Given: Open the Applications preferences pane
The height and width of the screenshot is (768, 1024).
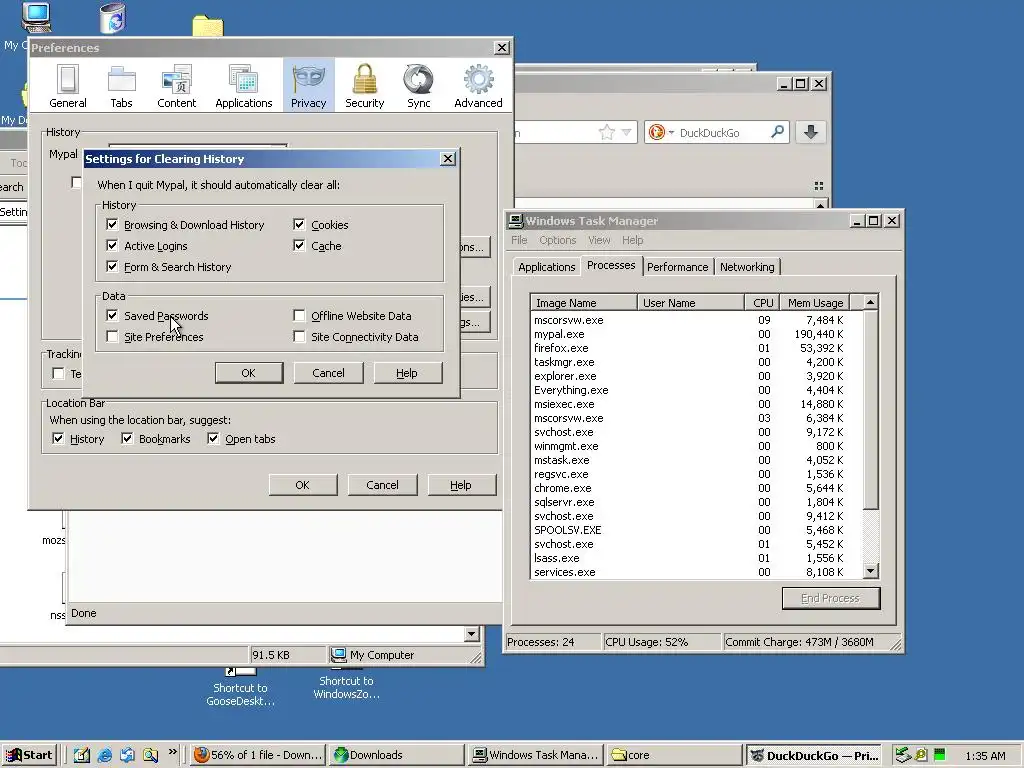Looking at the screenshot, I should tap(244, 86).
